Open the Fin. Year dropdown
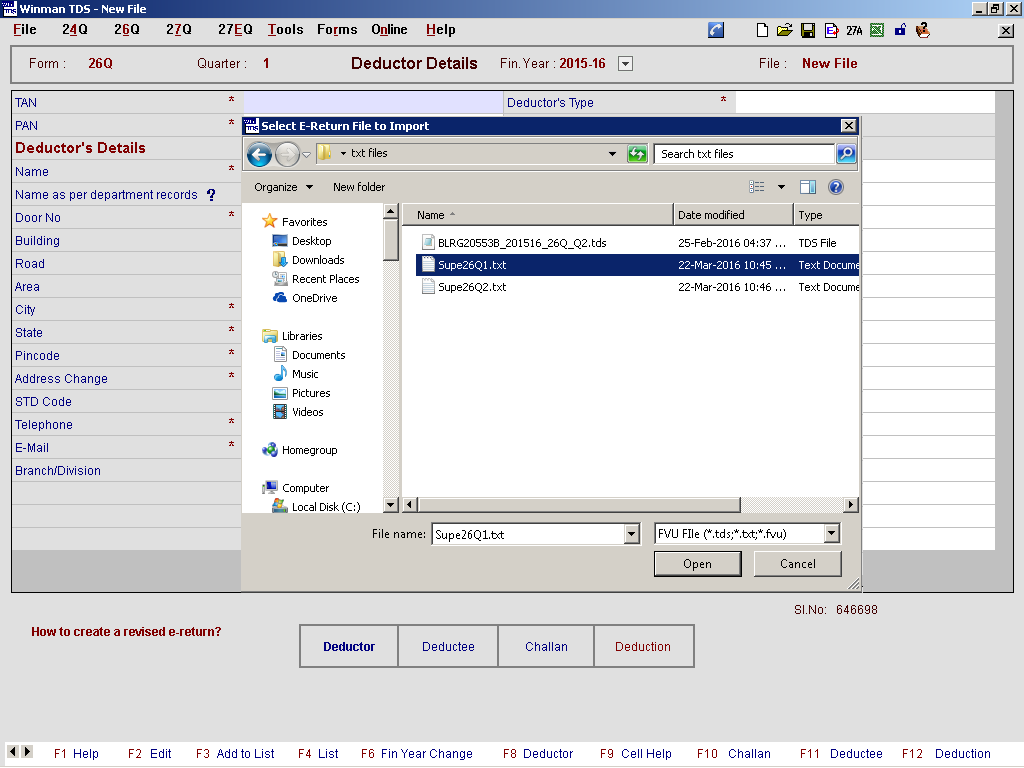 [x=625, y=64]
